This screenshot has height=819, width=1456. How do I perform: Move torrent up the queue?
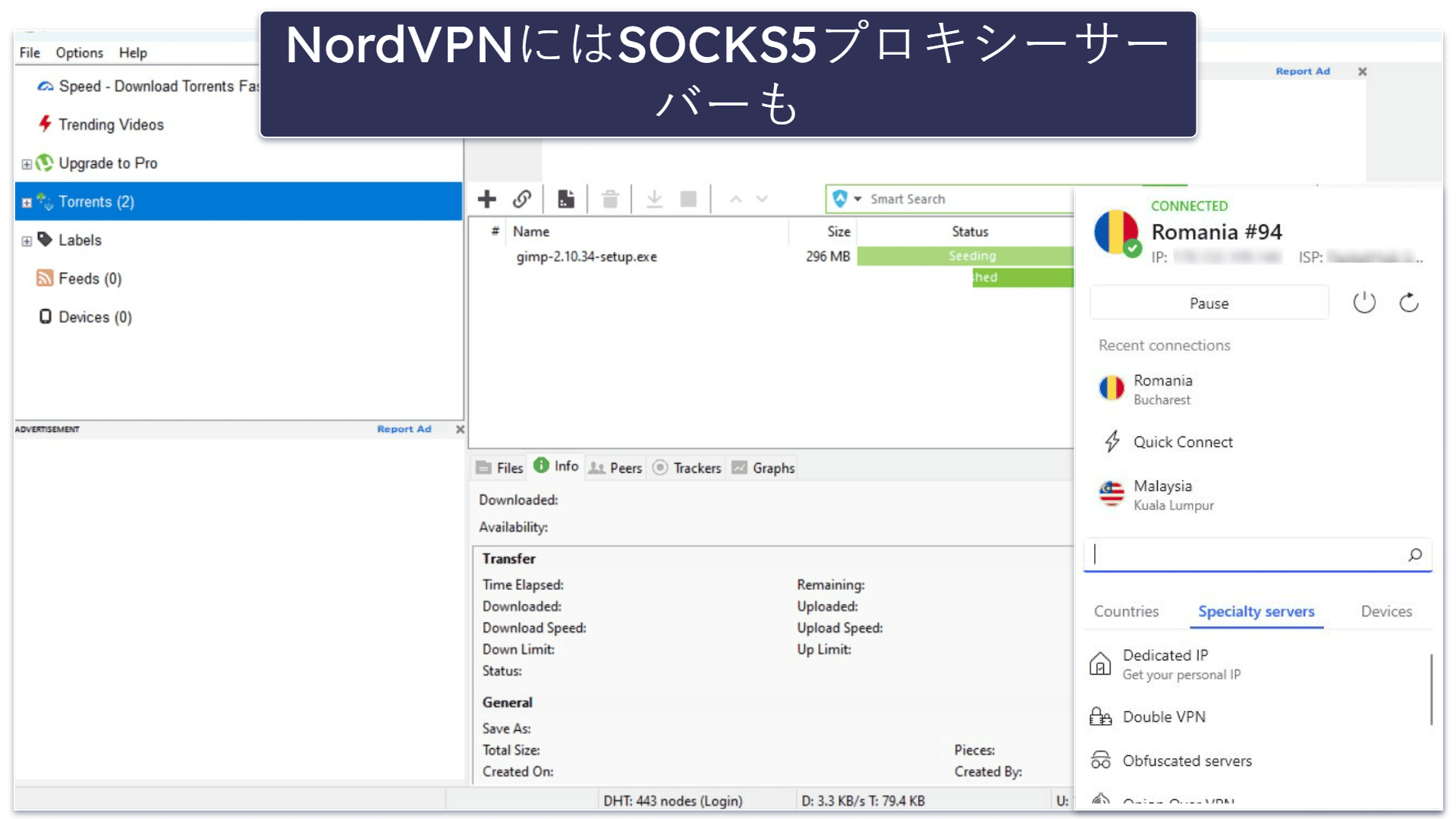pyautogui.click(x=735, y=199)
